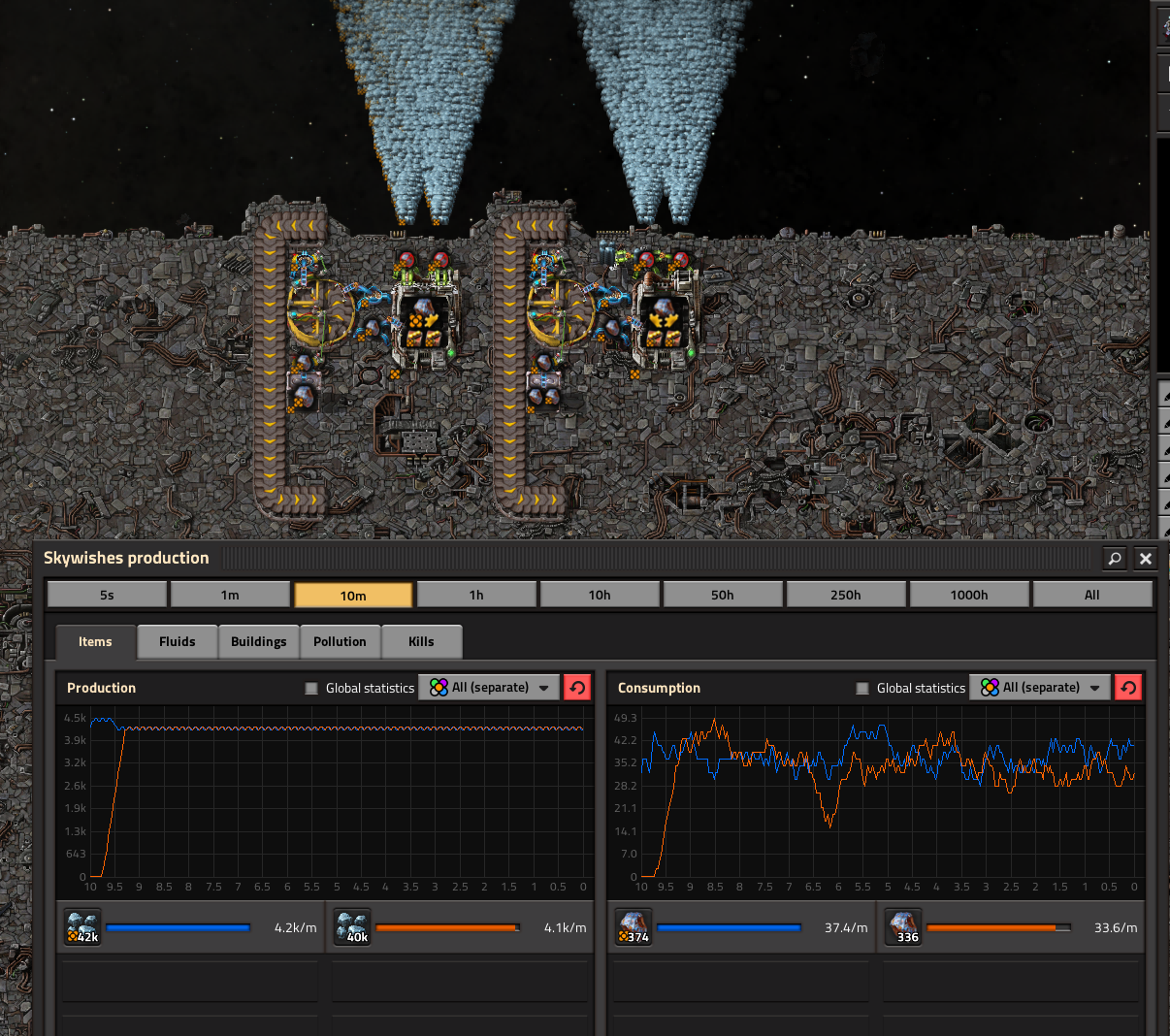Switch to the Buildings tab
Viewport: 1170px width, 1036px height.
tap(259, 642)
